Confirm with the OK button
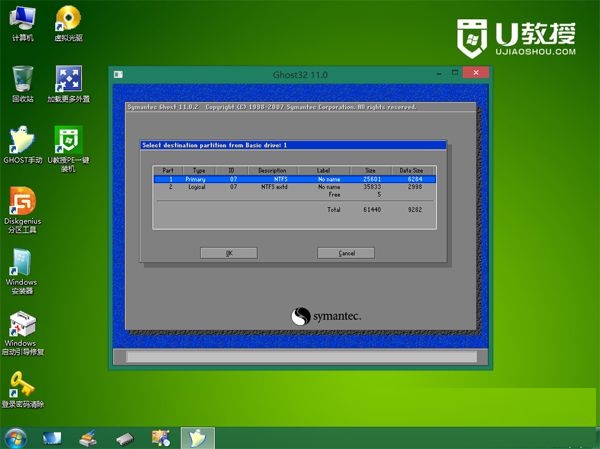600x449 pixels. (229, 253)
